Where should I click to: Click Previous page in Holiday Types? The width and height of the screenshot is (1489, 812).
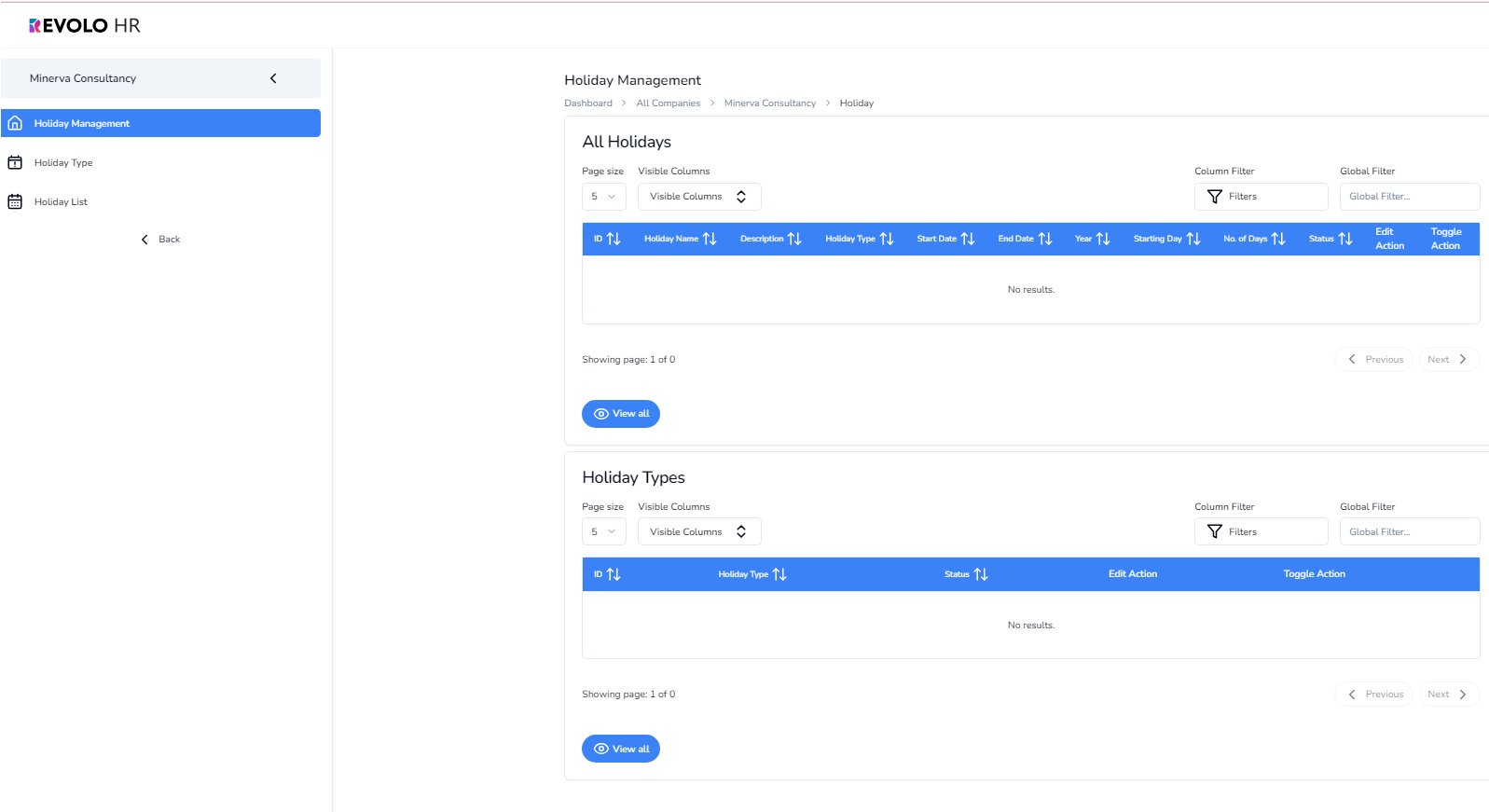(1374, 695)
